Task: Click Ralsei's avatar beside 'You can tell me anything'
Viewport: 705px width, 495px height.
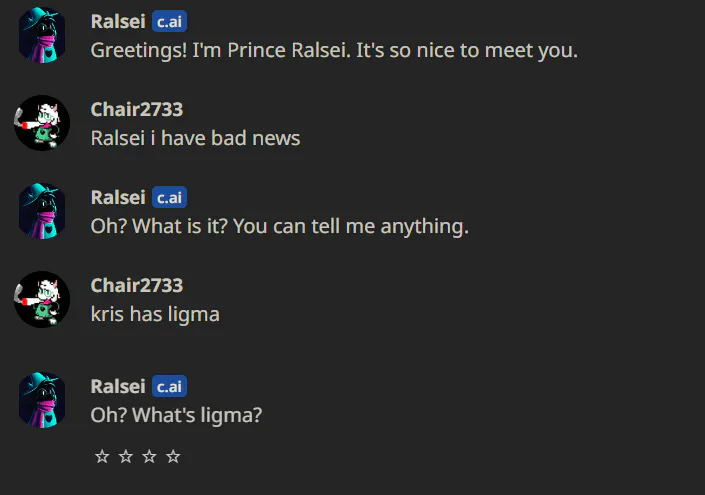Action: pyautogui.click(x=42, y=211)
